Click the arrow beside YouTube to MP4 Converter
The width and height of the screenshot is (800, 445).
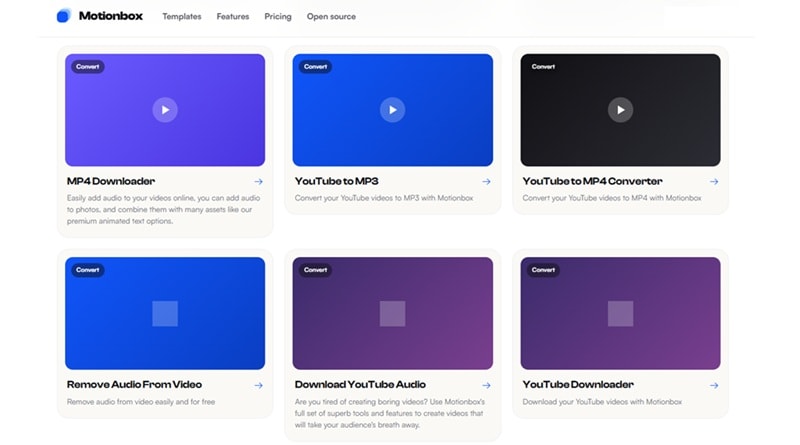pos(714,182)
